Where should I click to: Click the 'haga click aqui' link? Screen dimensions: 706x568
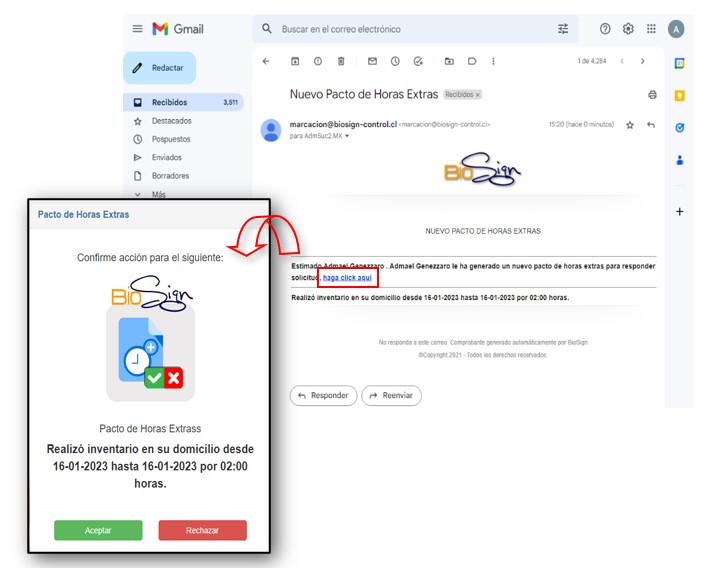347,278
